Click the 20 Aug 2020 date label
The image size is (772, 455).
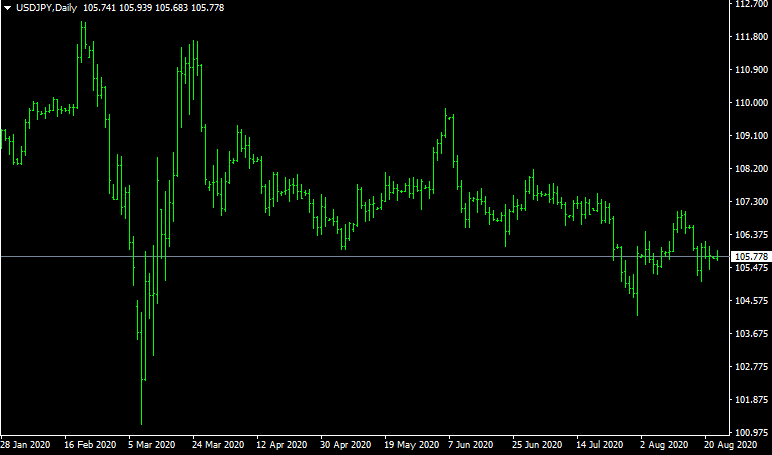[730, 445]
